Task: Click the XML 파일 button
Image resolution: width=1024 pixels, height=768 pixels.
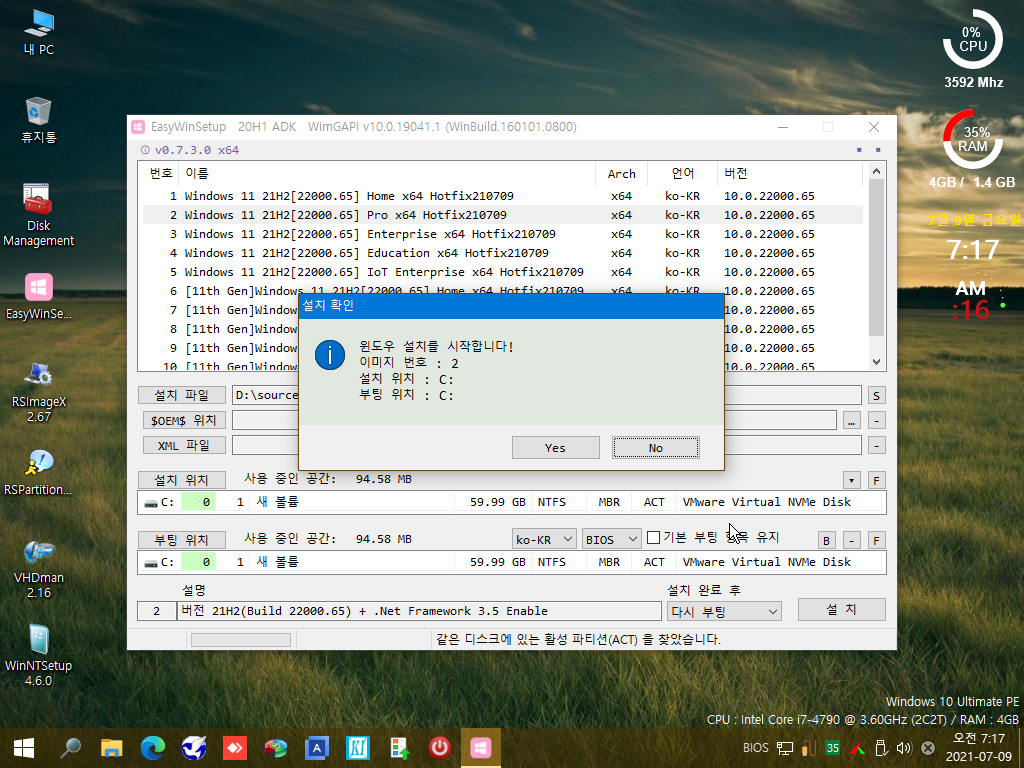Action: coord(184,445)
